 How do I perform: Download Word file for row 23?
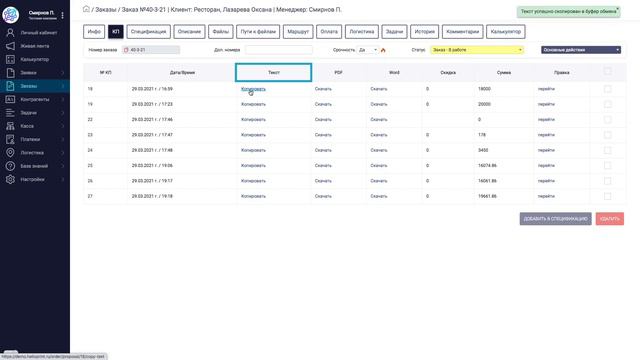(x=379, y=135)
